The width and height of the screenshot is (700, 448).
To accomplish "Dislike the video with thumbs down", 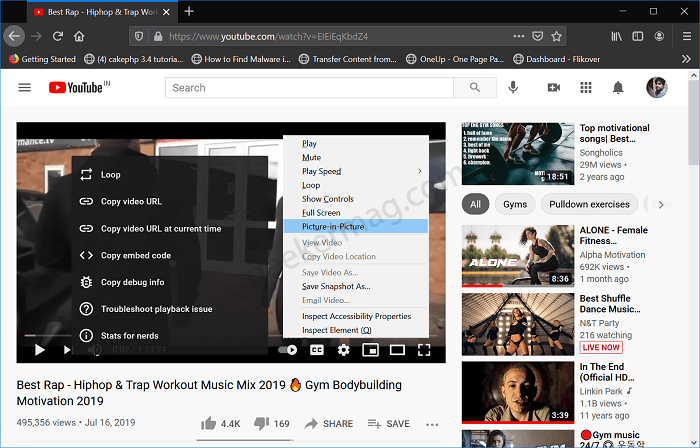I will click(x=261, y=423).
